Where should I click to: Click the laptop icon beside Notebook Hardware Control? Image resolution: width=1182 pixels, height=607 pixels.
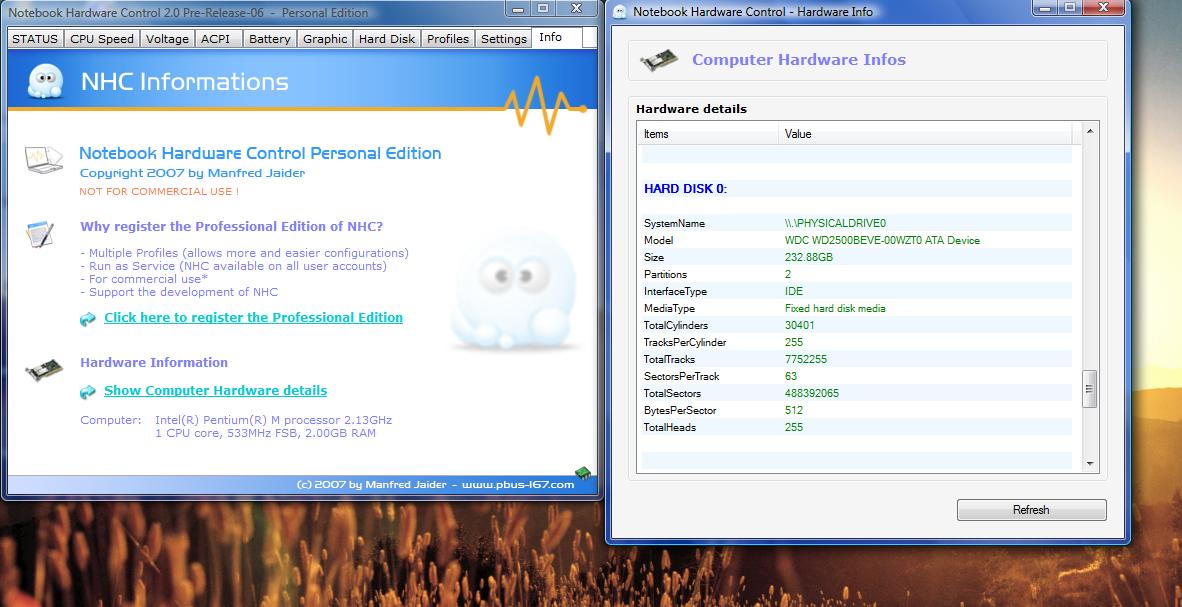pyautogui.click(x=44, y=158)
